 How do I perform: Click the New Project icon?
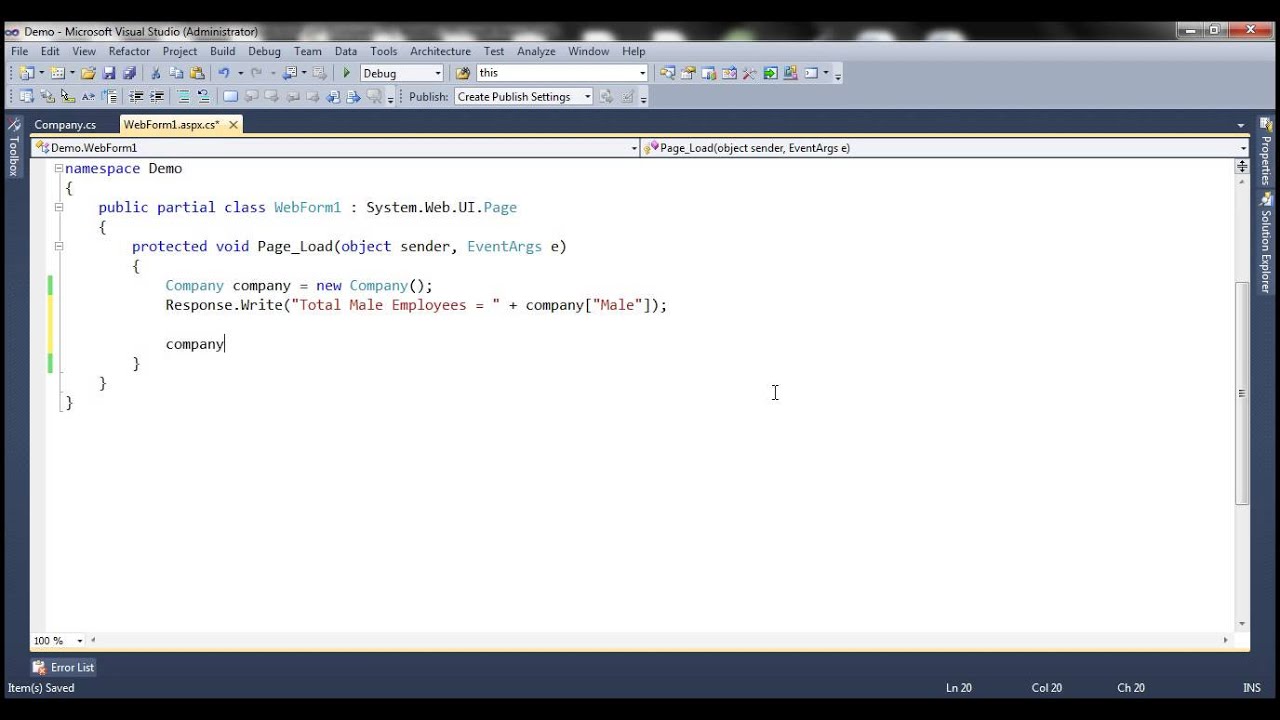[x=26, y=73]
